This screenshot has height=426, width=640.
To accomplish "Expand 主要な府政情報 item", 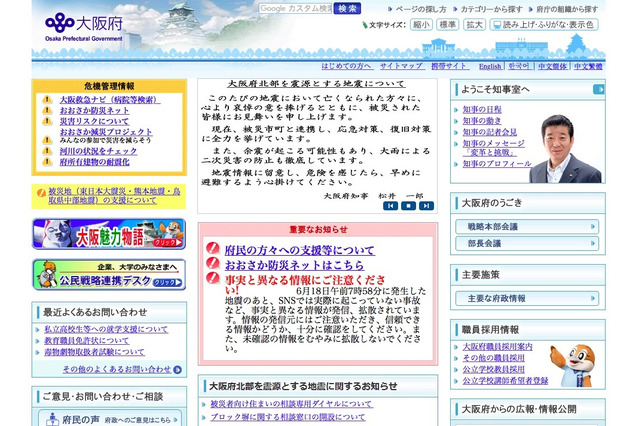I will (527, 298).
